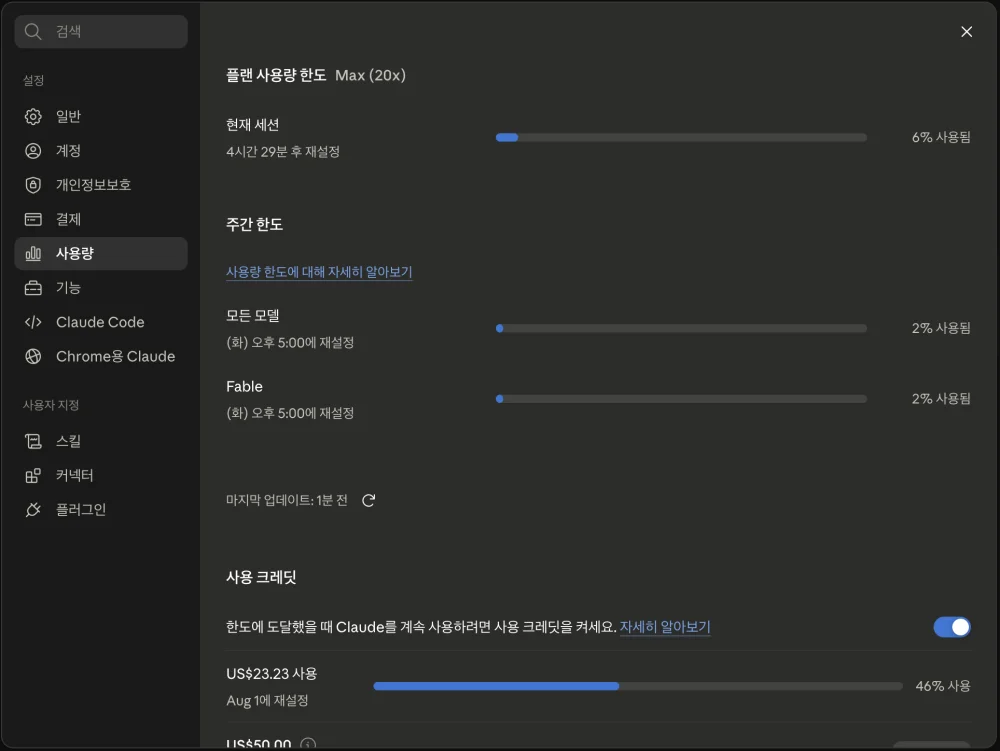Open the 커넥터 customization page
Screen dimensions: 1000x751
tap(101, 476)
